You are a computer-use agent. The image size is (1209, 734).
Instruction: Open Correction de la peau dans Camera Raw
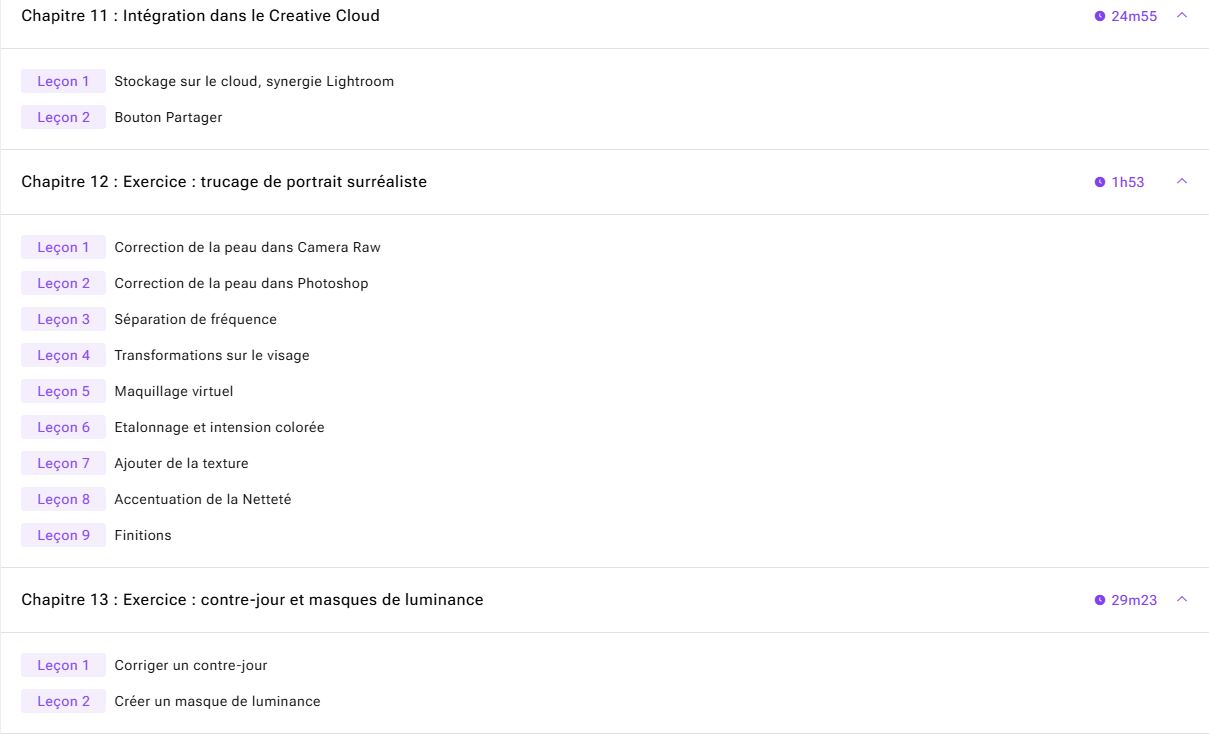pyautogui.click(x=247, y=247)
